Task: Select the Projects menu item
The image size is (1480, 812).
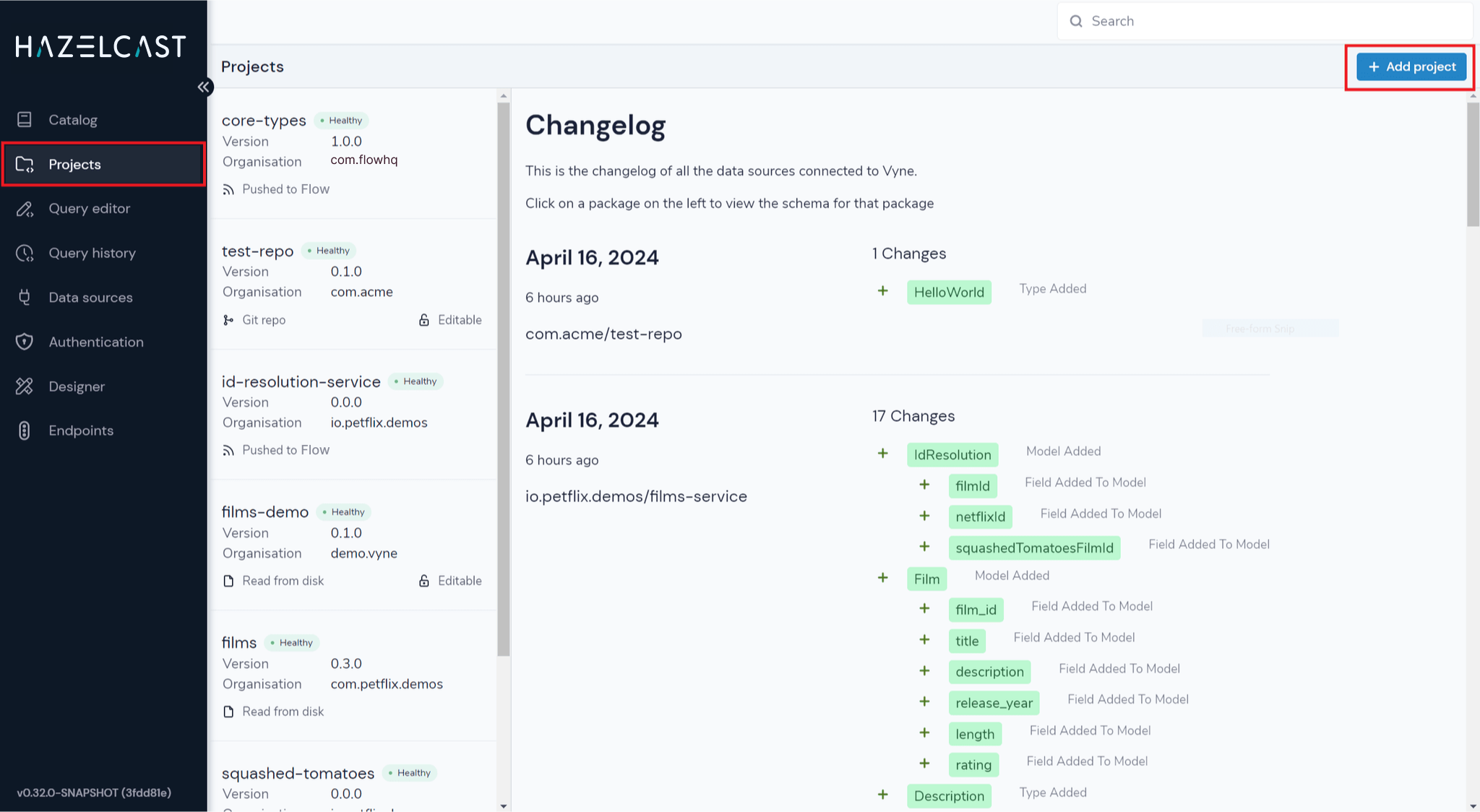Action: coord(103,164)
